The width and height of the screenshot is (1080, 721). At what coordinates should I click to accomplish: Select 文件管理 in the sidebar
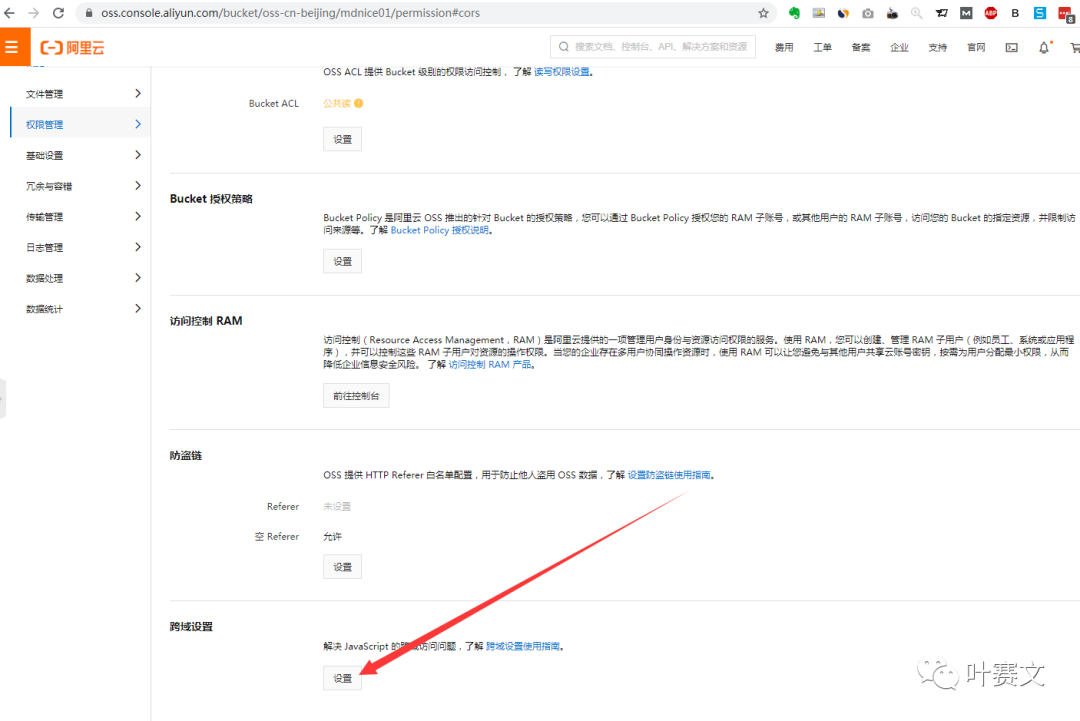click(x=44, y=94)
